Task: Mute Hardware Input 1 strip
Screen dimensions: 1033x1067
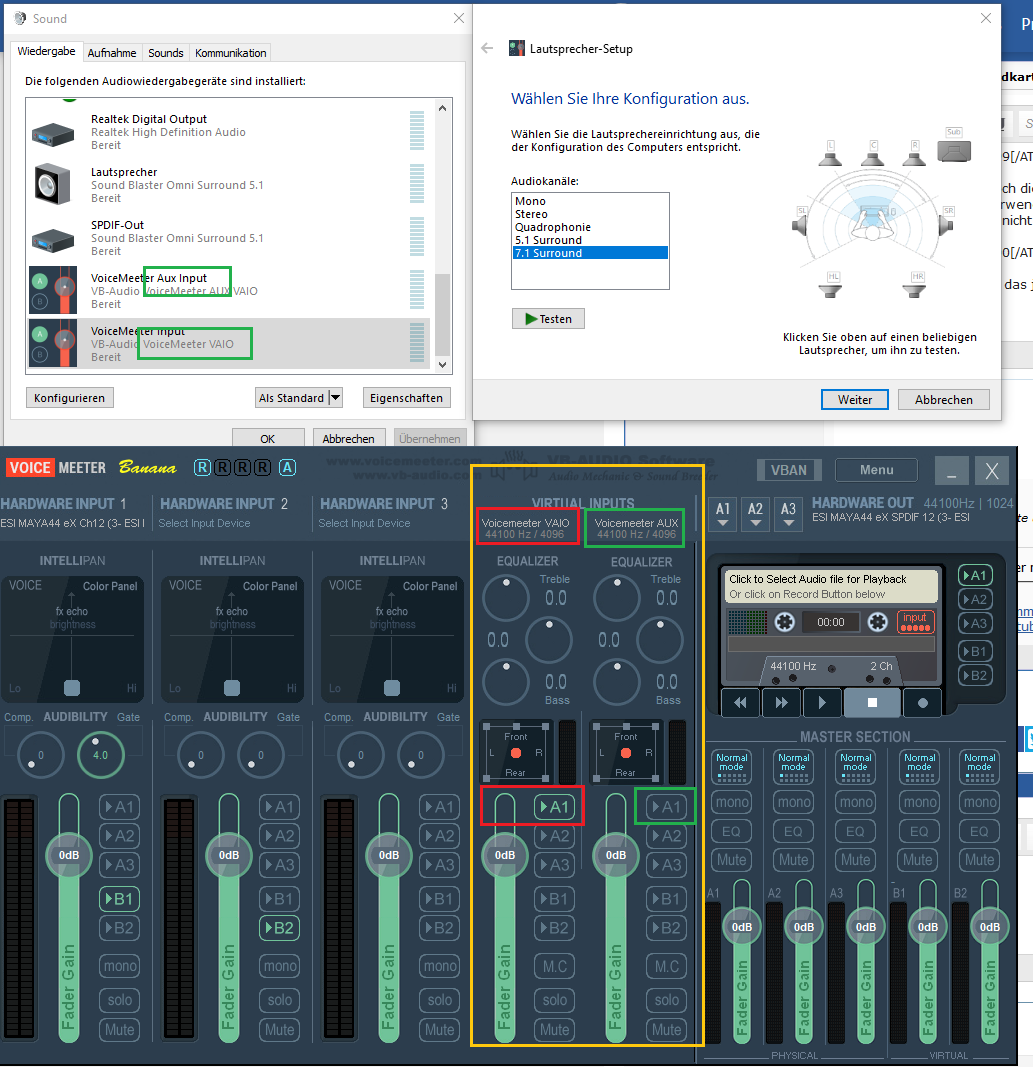Action: click(120, 1030)
